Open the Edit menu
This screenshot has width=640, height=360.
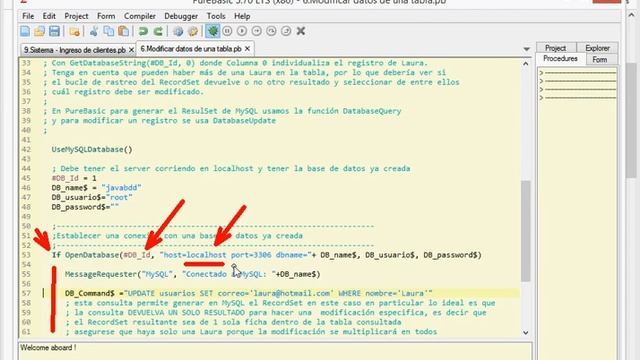click(49, 16)
